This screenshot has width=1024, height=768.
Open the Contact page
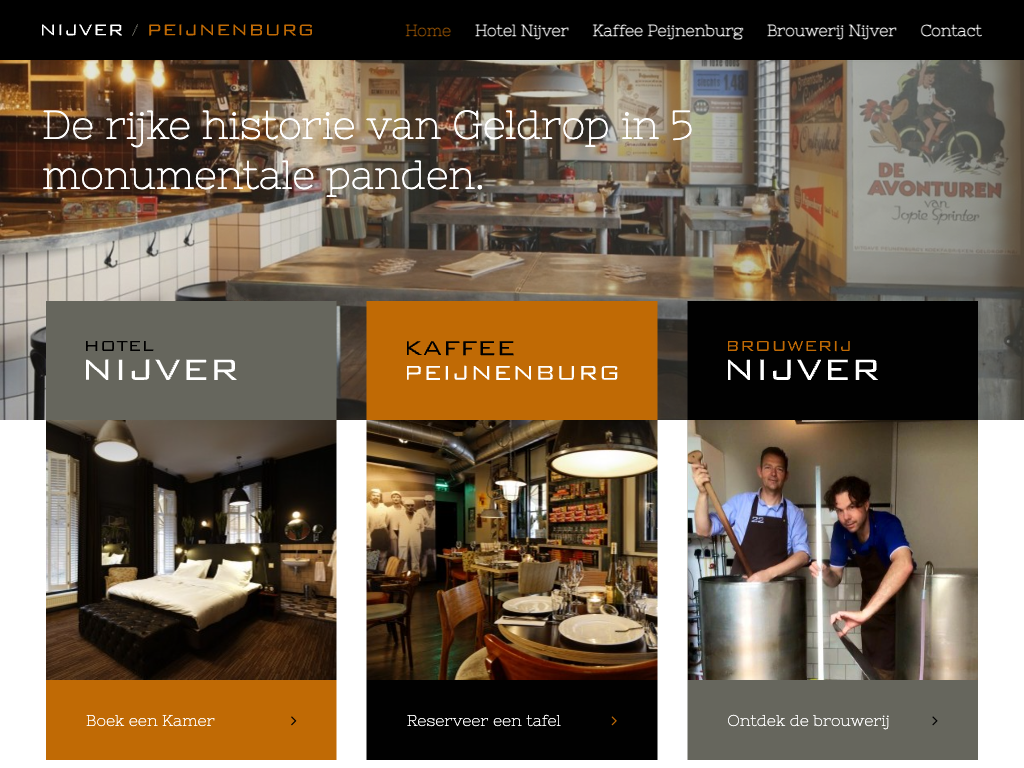click(950, 31)
